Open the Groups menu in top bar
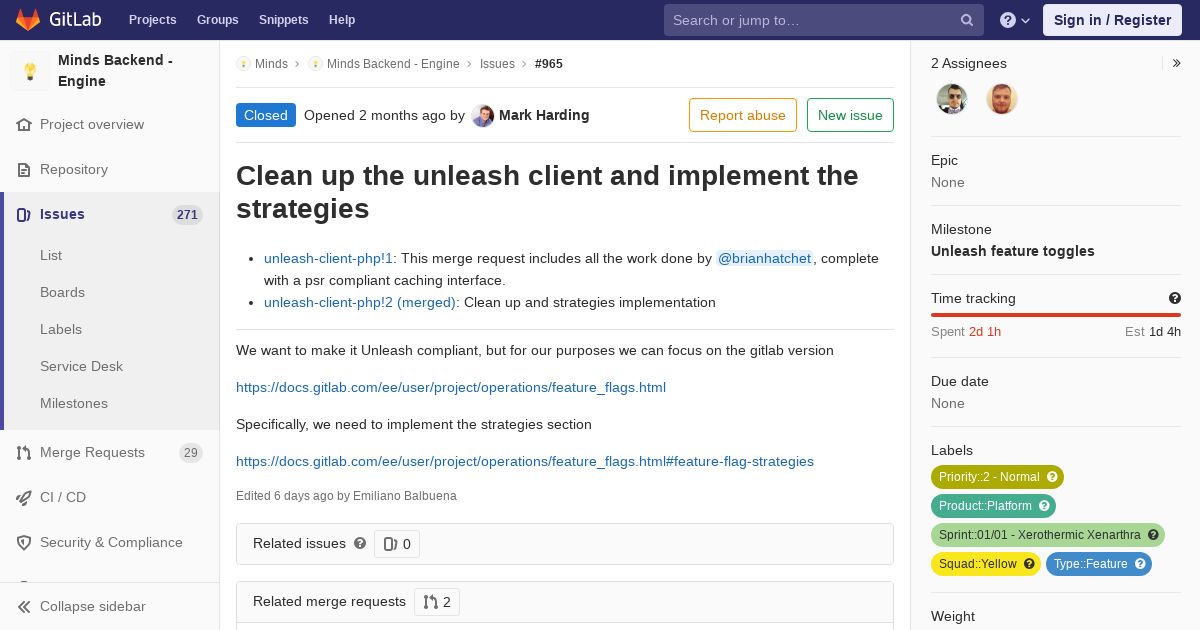This screenshot has width=1200, height=630. [217, 20]
